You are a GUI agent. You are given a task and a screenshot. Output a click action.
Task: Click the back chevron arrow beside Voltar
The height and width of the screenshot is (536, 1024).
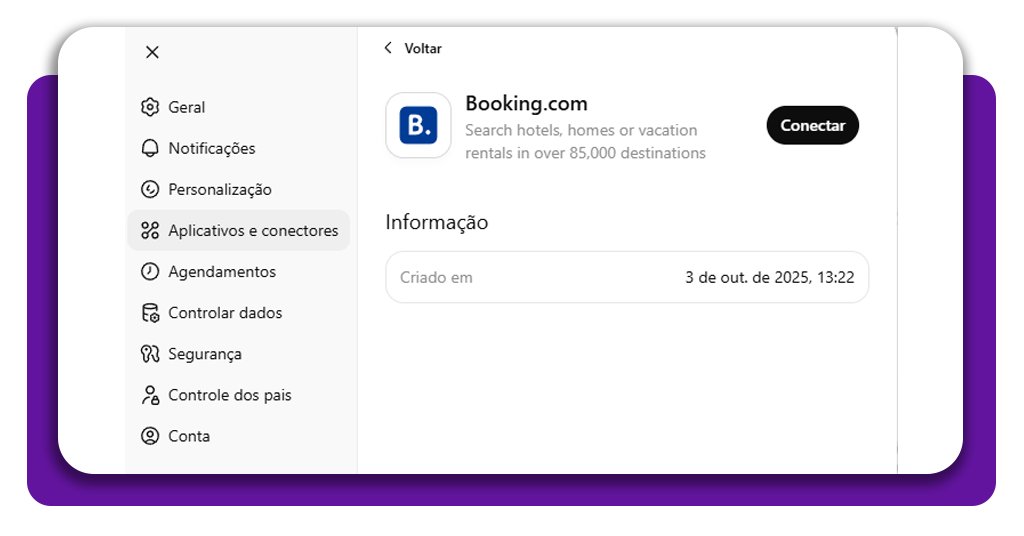point(388,48)
